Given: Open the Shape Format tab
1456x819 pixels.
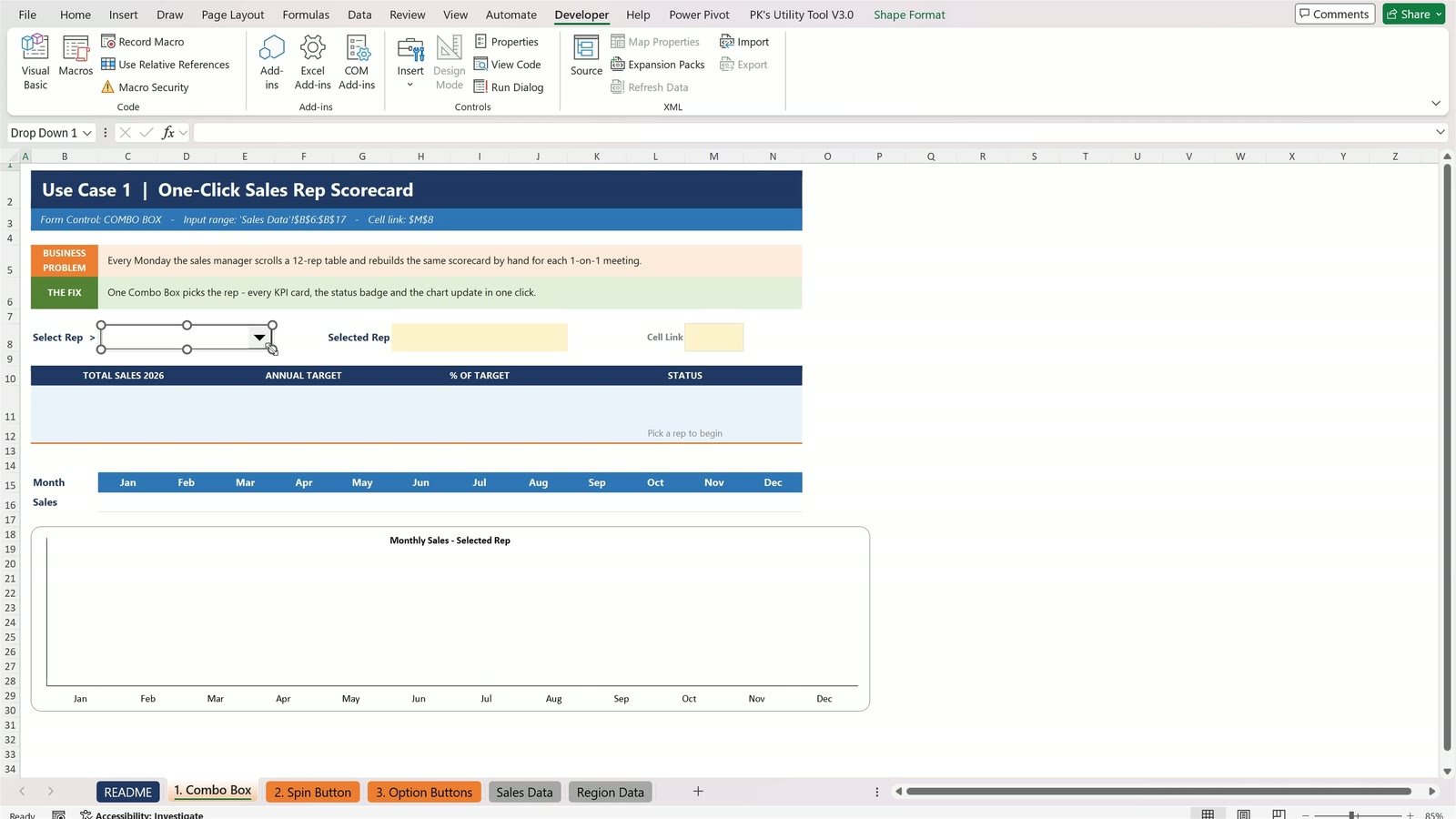Looking at the screenshot, I should pos(909,15).
